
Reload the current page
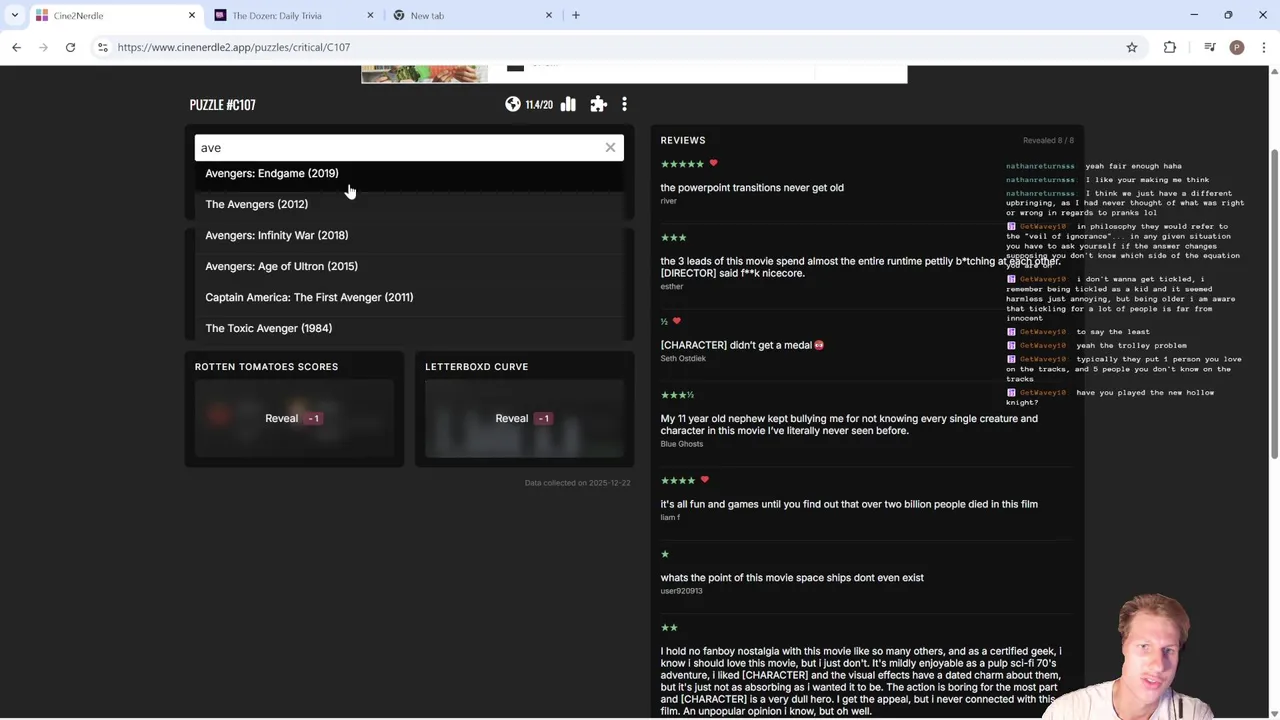point(70,47)
